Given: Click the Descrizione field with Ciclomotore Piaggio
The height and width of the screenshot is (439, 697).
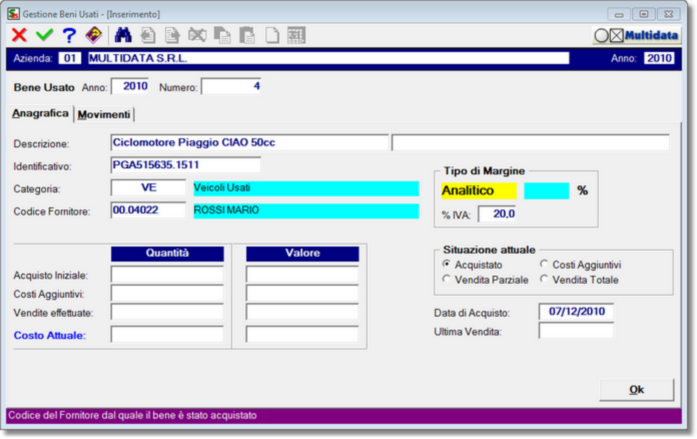Looking at the screenshot, I should pos(249,143).
